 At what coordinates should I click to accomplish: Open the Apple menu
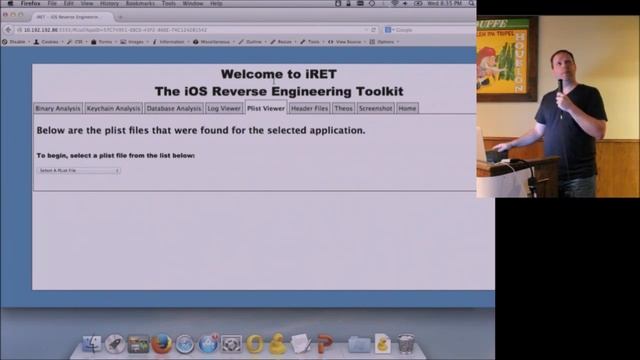pyautogui.click(x=11, y=3)
